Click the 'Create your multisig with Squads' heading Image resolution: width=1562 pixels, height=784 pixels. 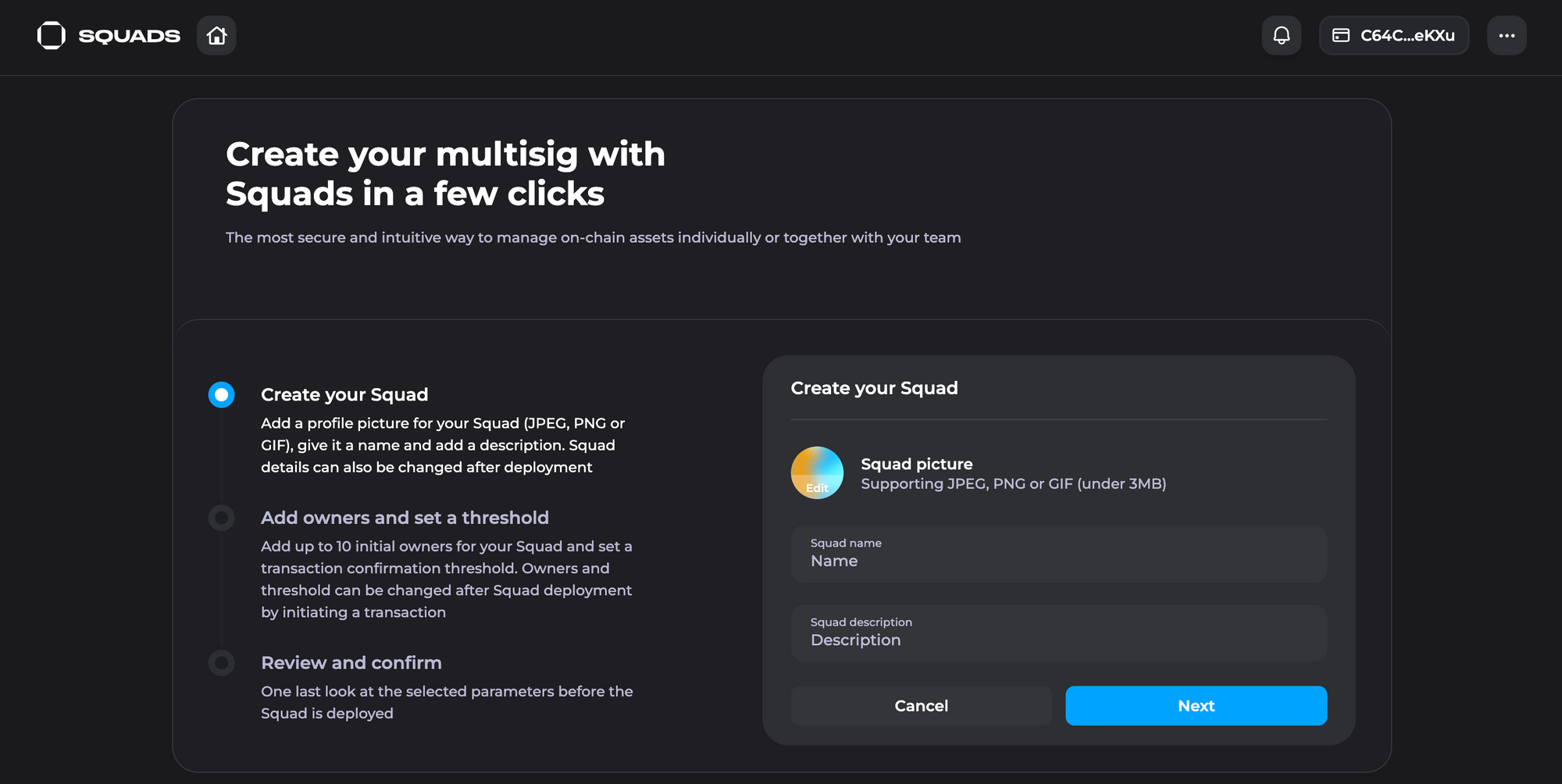pos(445,174)
